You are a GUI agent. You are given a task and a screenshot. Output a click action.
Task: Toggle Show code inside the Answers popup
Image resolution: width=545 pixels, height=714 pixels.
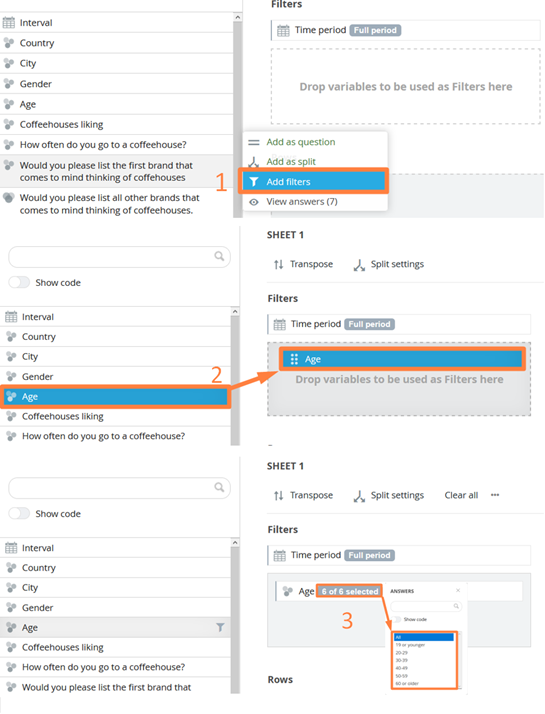point(397,619)
